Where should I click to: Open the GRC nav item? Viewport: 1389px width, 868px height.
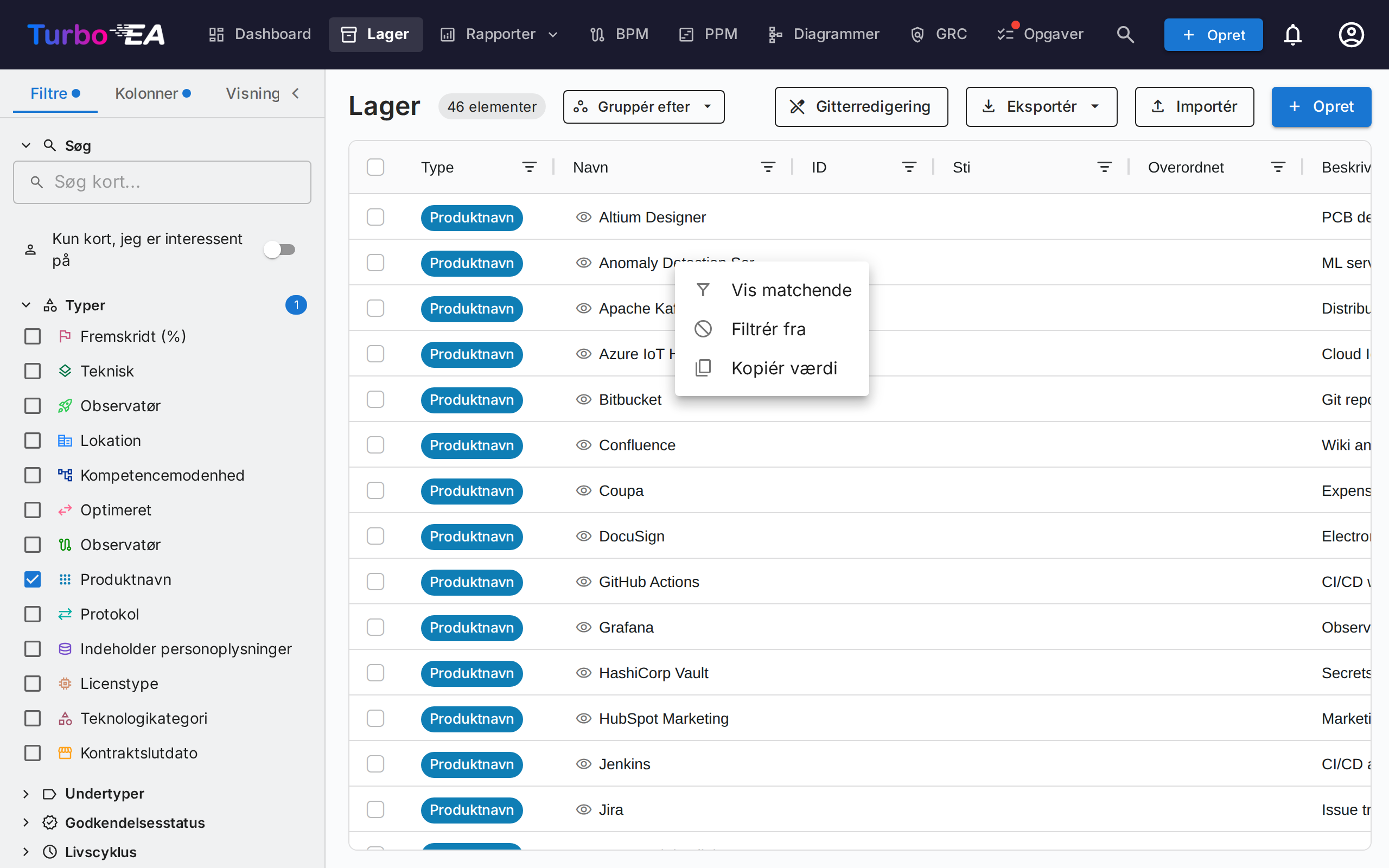tap(939, 34)
